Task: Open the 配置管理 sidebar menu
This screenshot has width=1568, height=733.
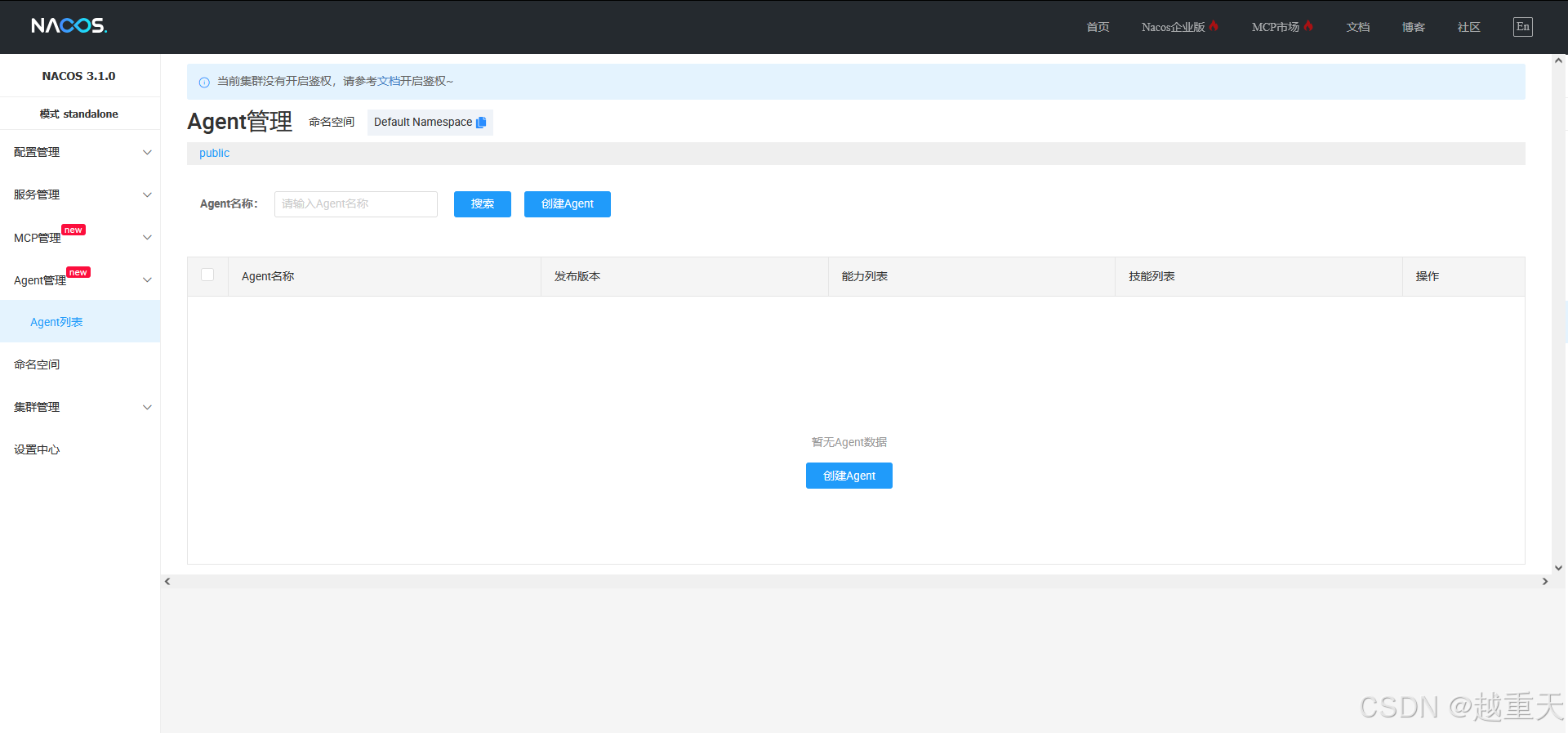Action: coord(80,153)
